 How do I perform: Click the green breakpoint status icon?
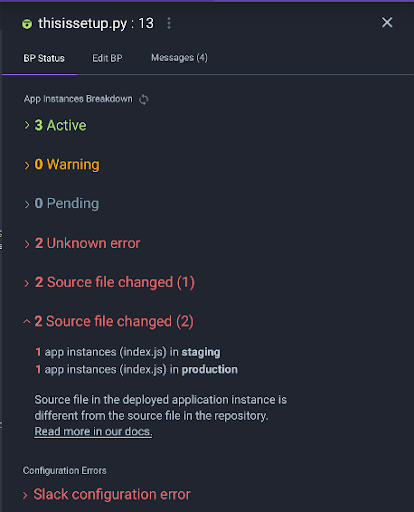[x=27, y=24]
